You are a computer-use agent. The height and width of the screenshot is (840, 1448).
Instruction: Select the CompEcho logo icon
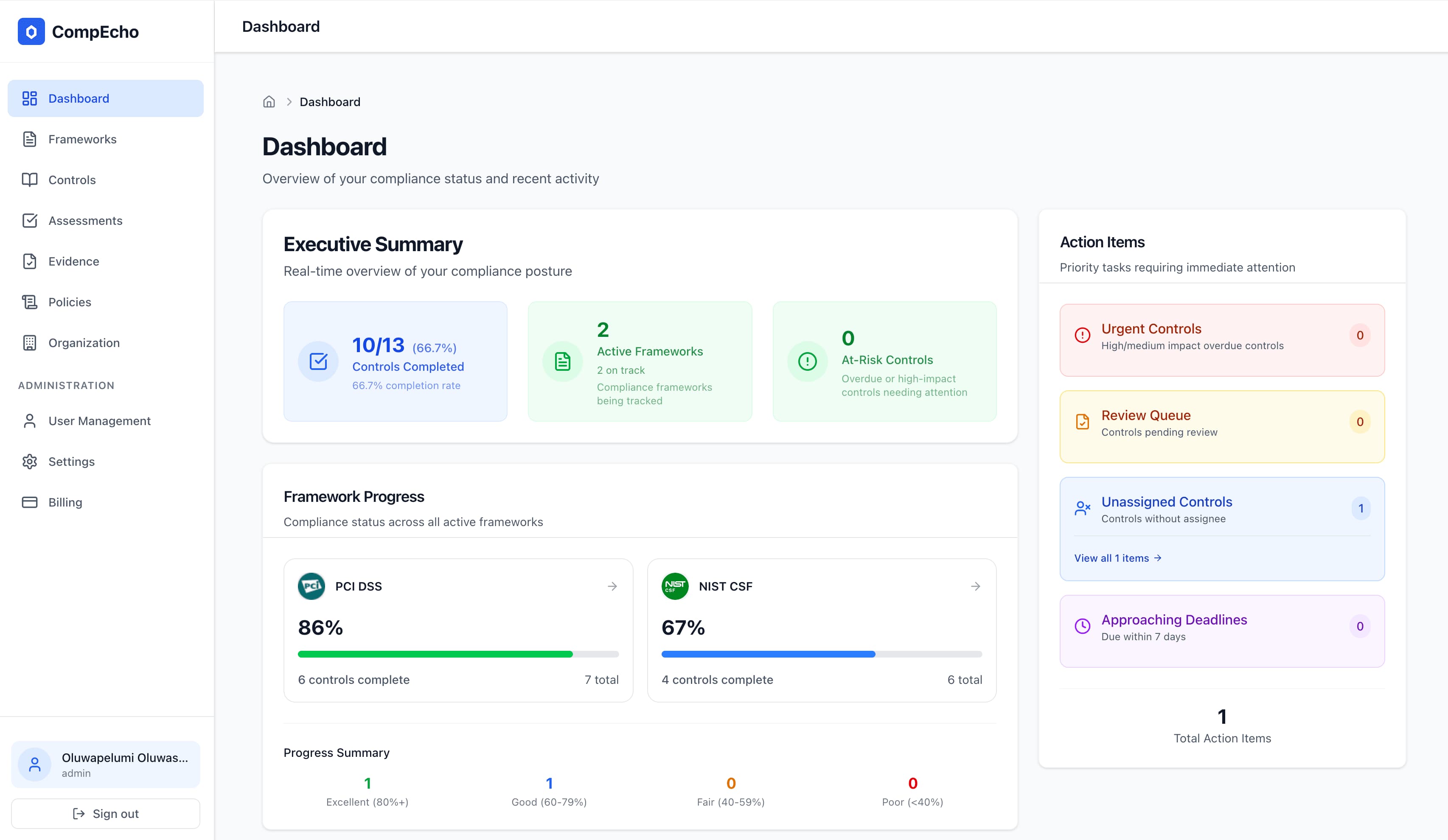(x=31, y=31)
